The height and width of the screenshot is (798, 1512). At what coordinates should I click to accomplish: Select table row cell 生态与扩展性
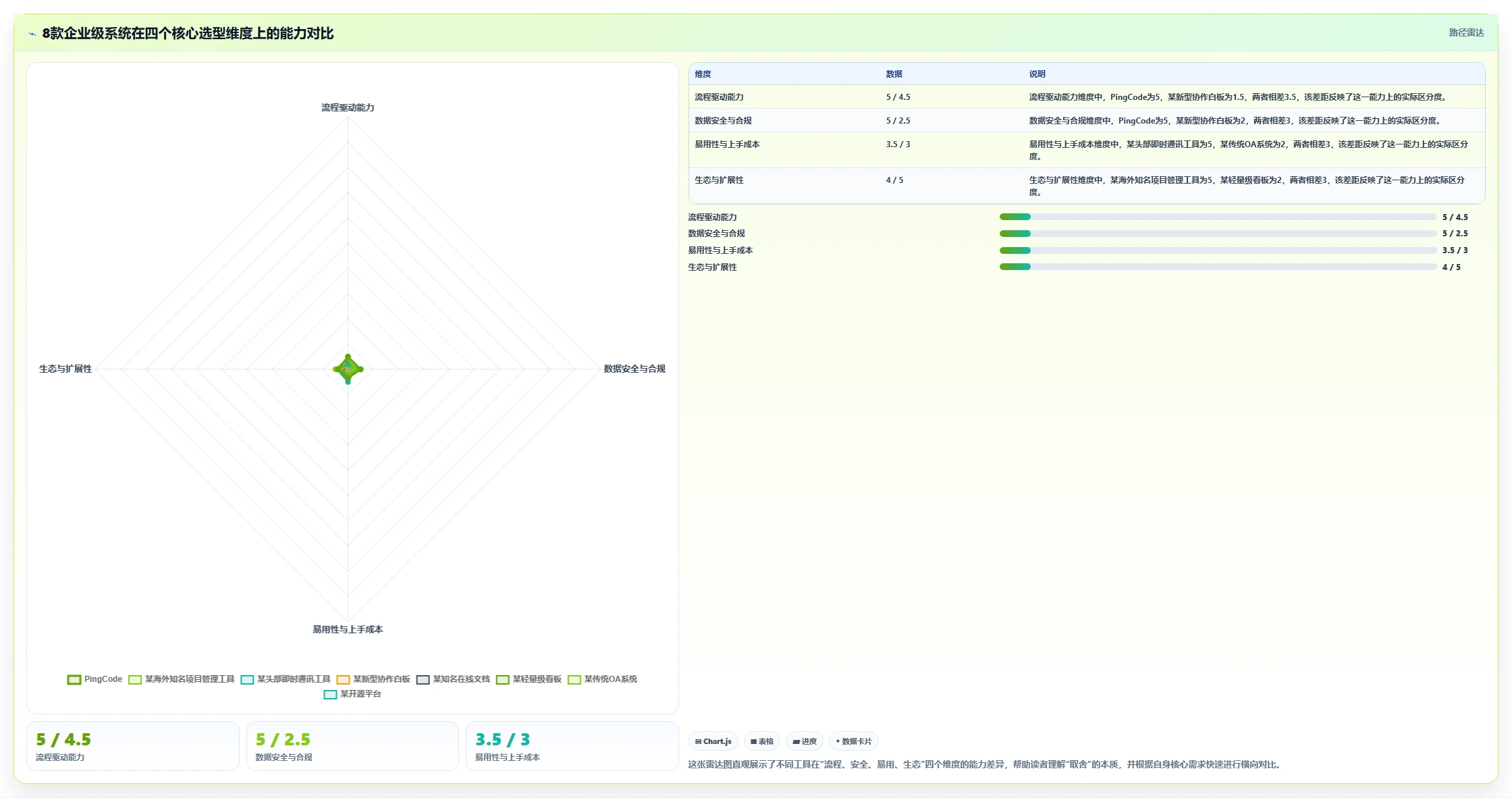[x=719, y=180]
